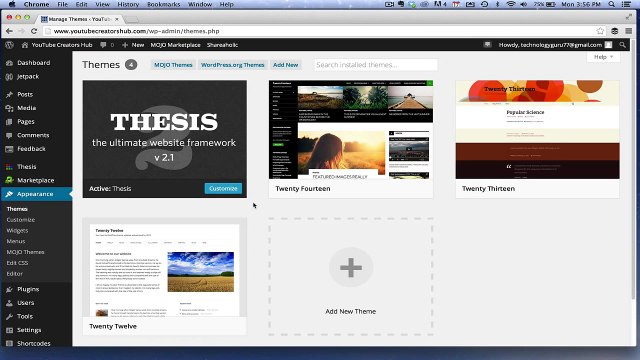Open the WordPress logo menu in admin bar
Screen dimensions: 640x360
coord(9,45)
